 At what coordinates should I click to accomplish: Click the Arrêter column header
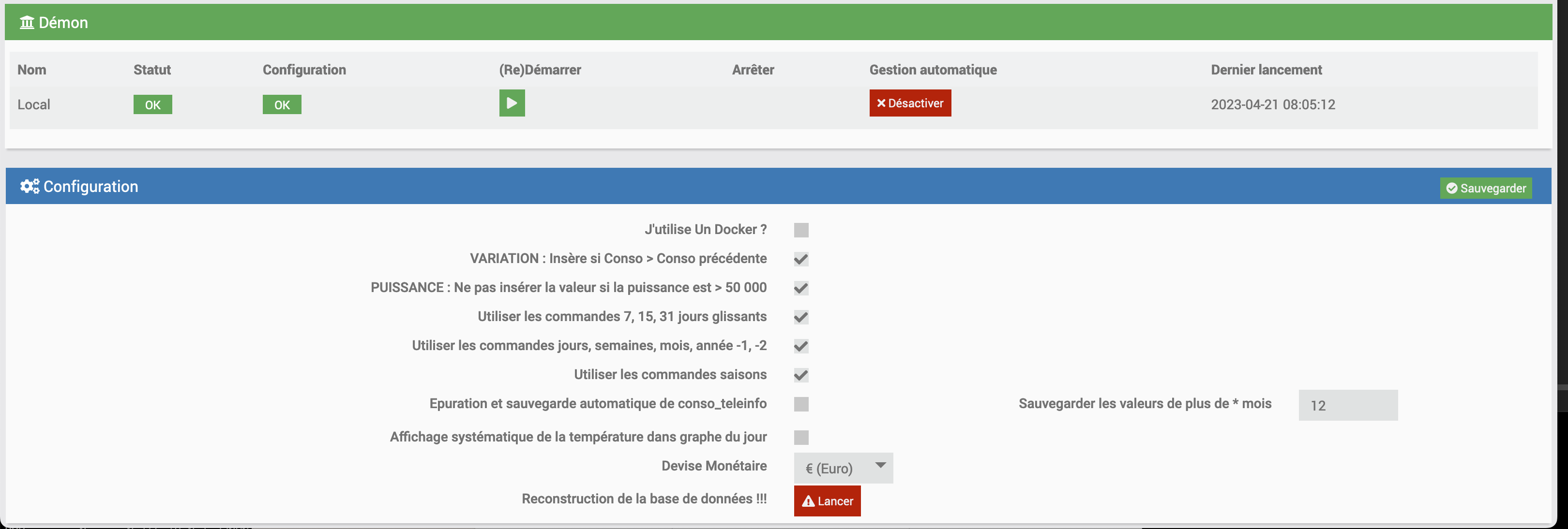753,70
